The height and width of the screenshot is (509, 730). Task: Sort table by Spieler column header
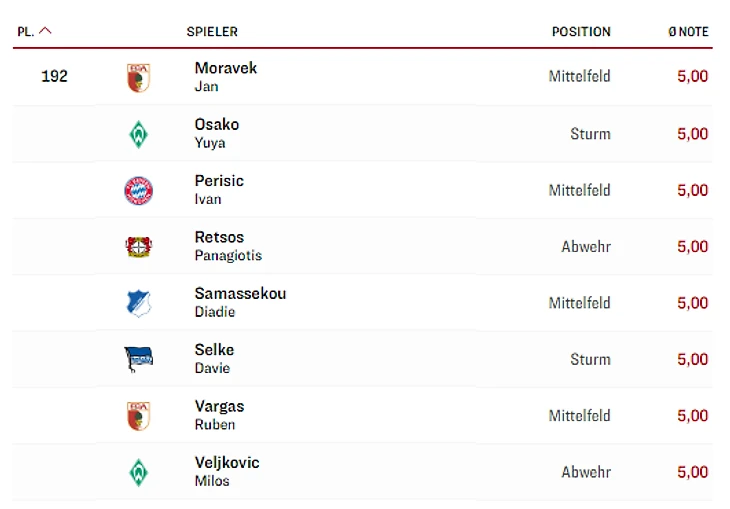(x=212, y=32)
